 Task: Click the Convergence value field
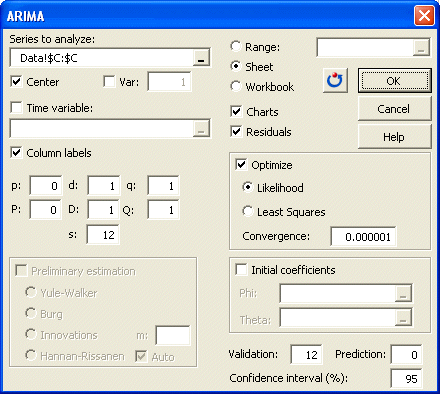(363, 237)
